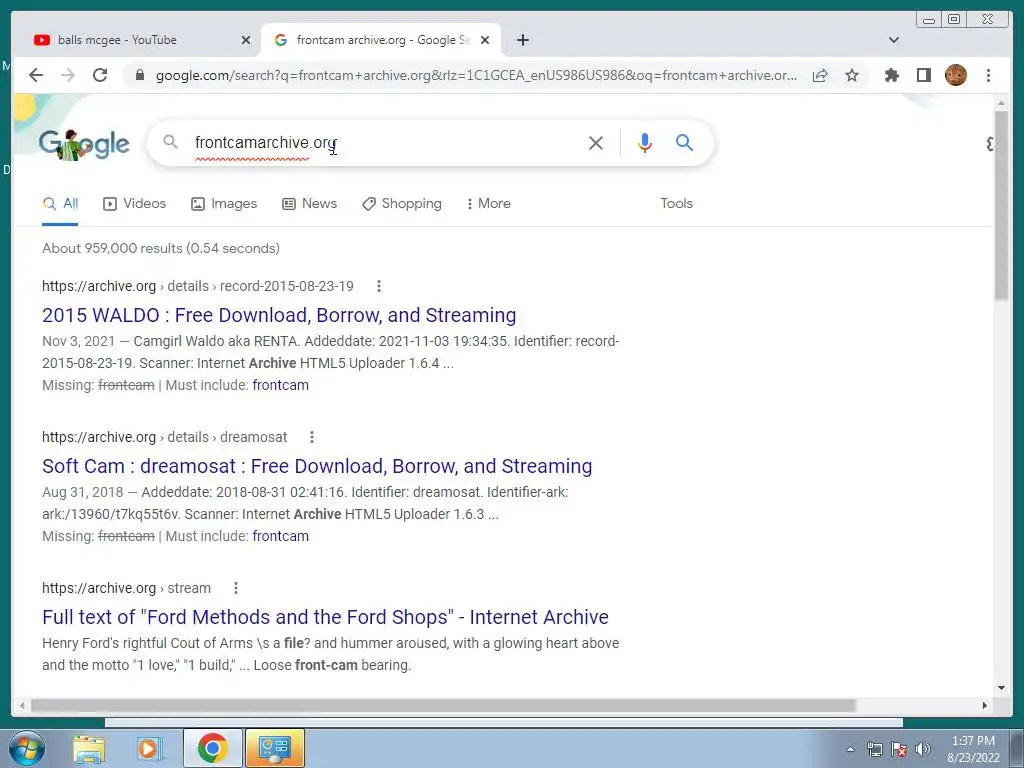
Task: Click the scroll down arrow of the page
Action: click(1001, 687)
